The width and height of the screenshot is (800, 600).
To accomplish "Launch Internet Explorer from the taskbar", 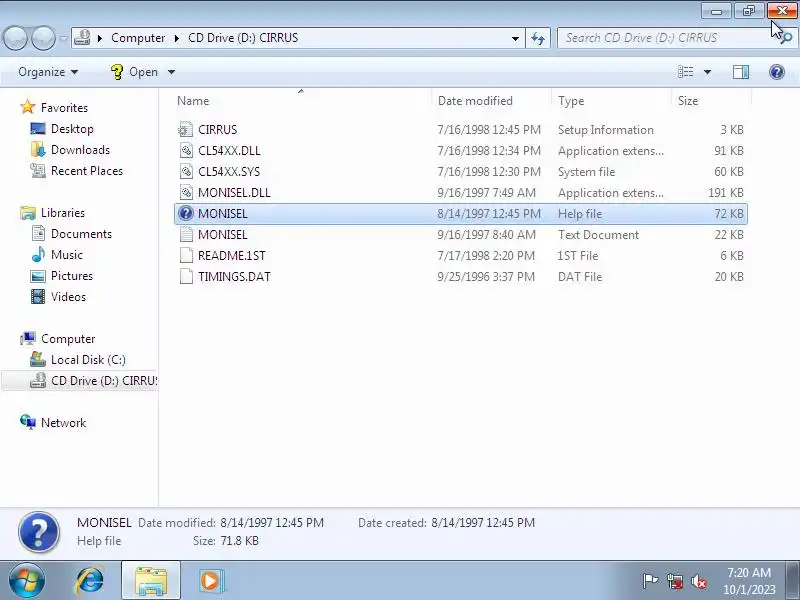I will click(90, 581).
